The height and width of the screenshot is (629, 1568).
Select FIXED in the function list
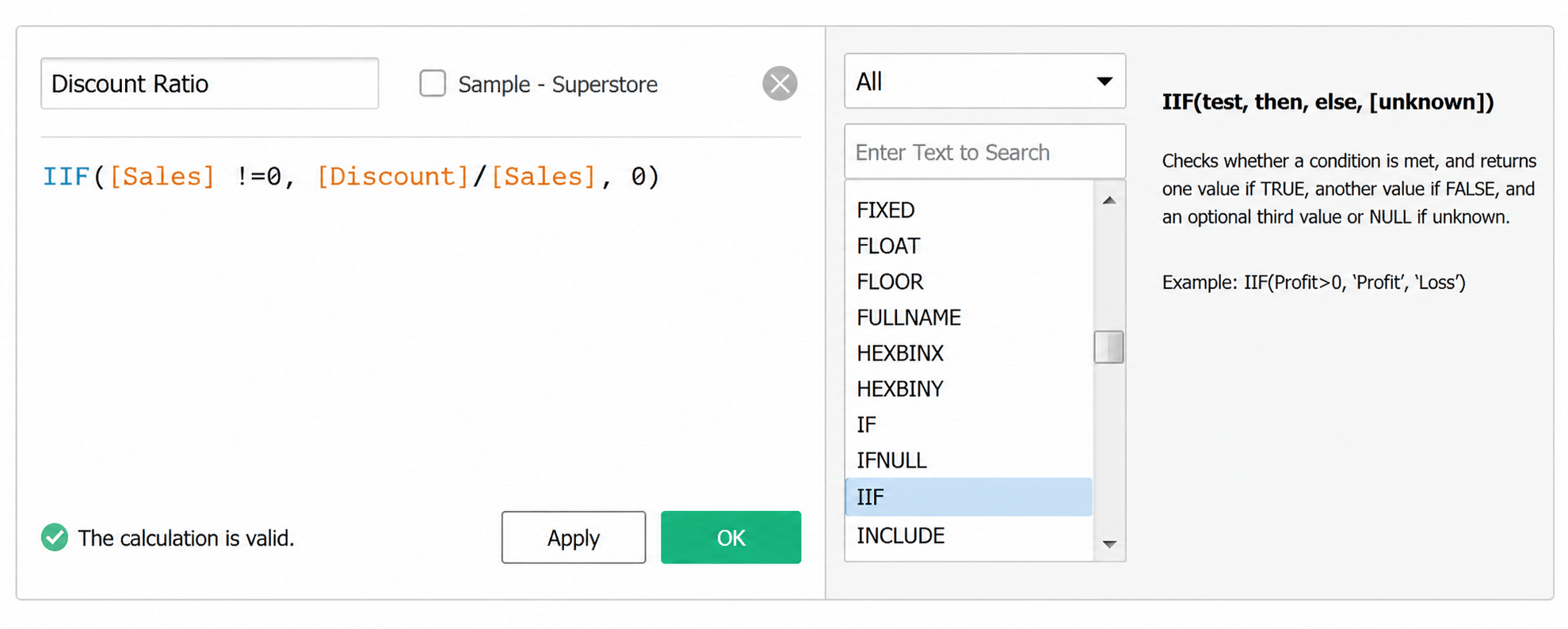tap(969, 210)
